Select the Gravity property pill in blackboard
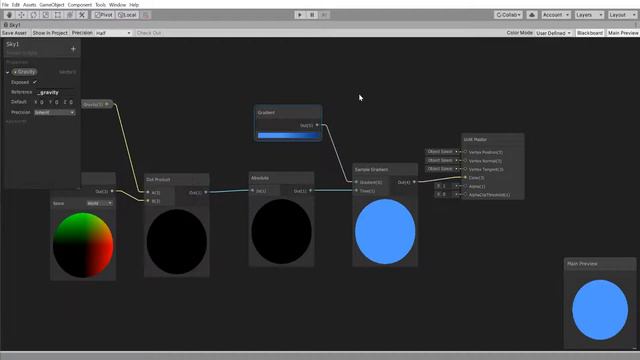The image size is (640, 360). (x=24, y=72)
